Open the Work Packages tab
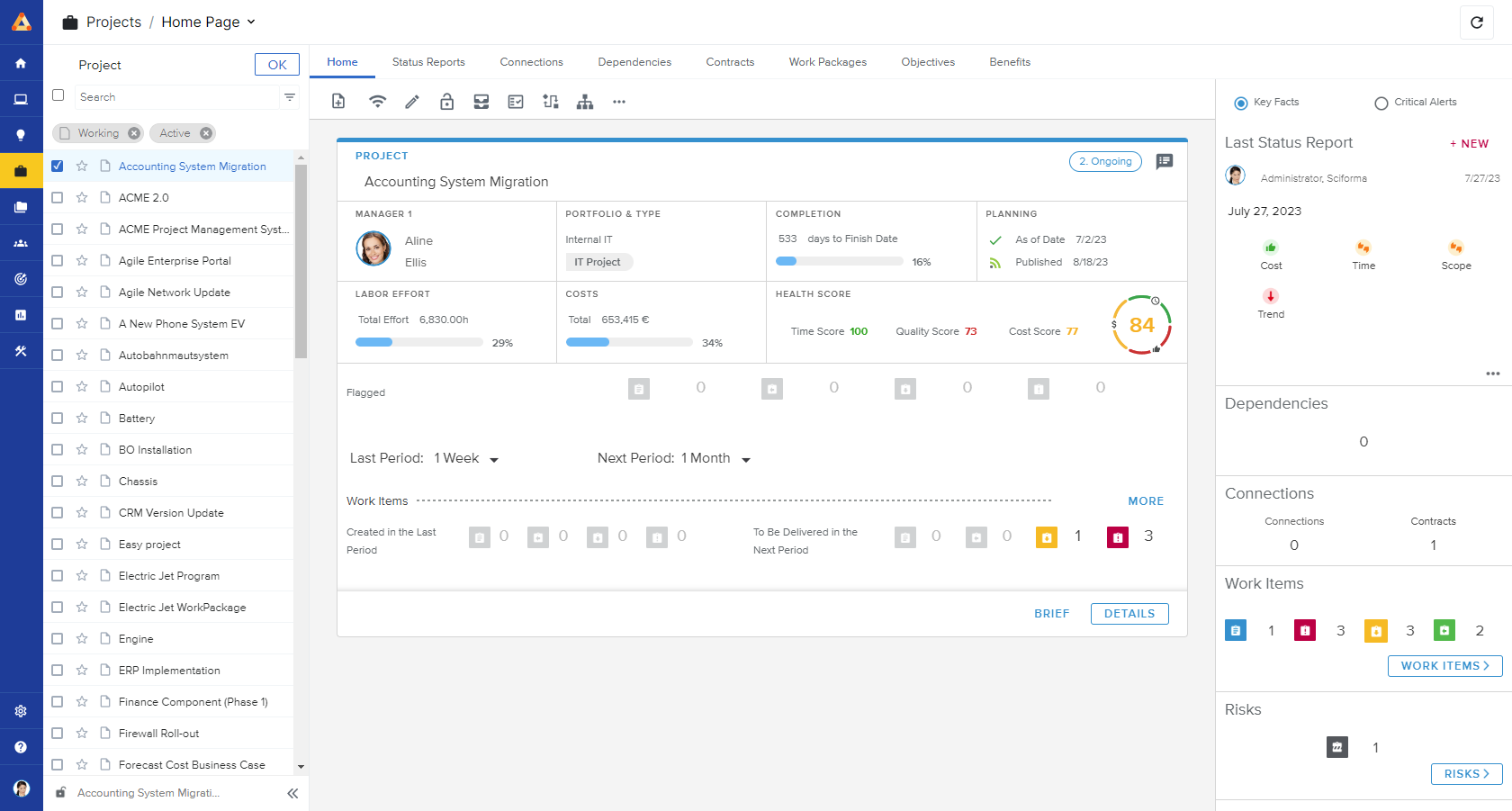The height and width of the screenshot is (811, 1512). 827,61
